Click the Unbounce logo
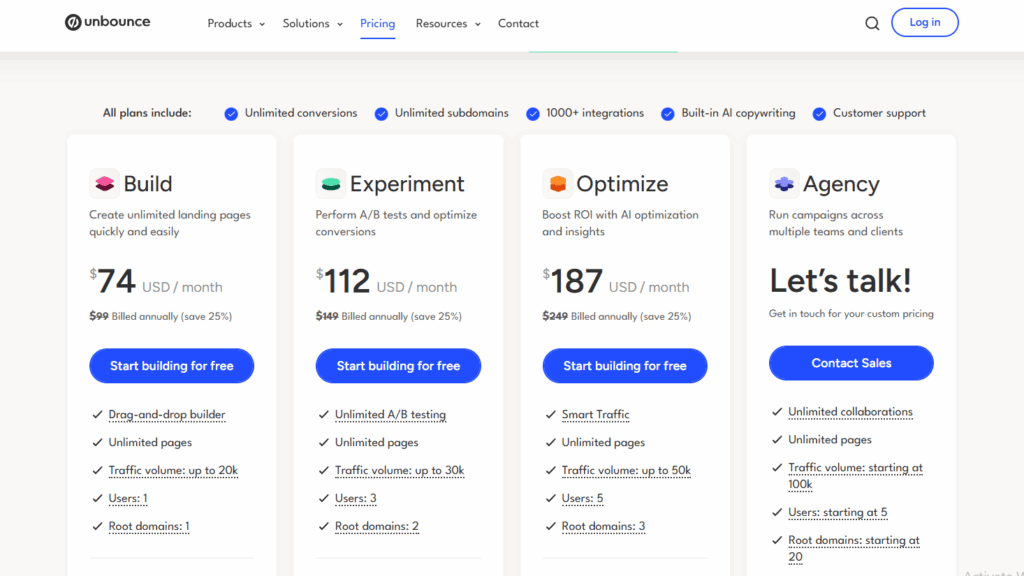1024x576 pixels. tap(108, 22)
